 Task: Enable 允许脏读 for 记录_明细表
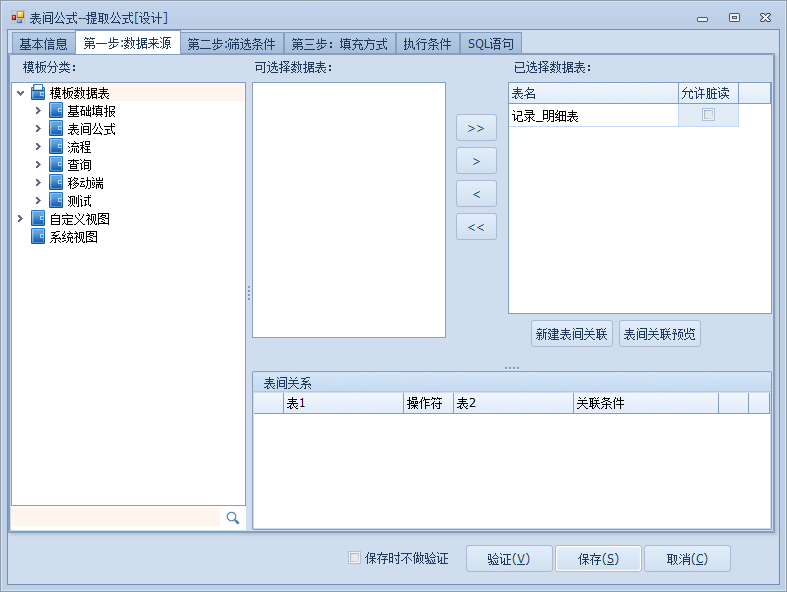[x=708, y=115]
